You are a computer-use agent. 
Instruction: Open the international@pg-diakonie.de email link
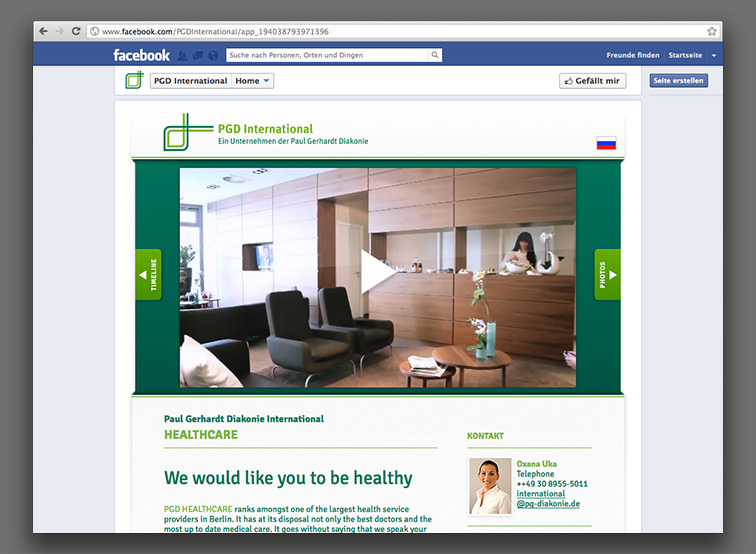coord(548,499)
